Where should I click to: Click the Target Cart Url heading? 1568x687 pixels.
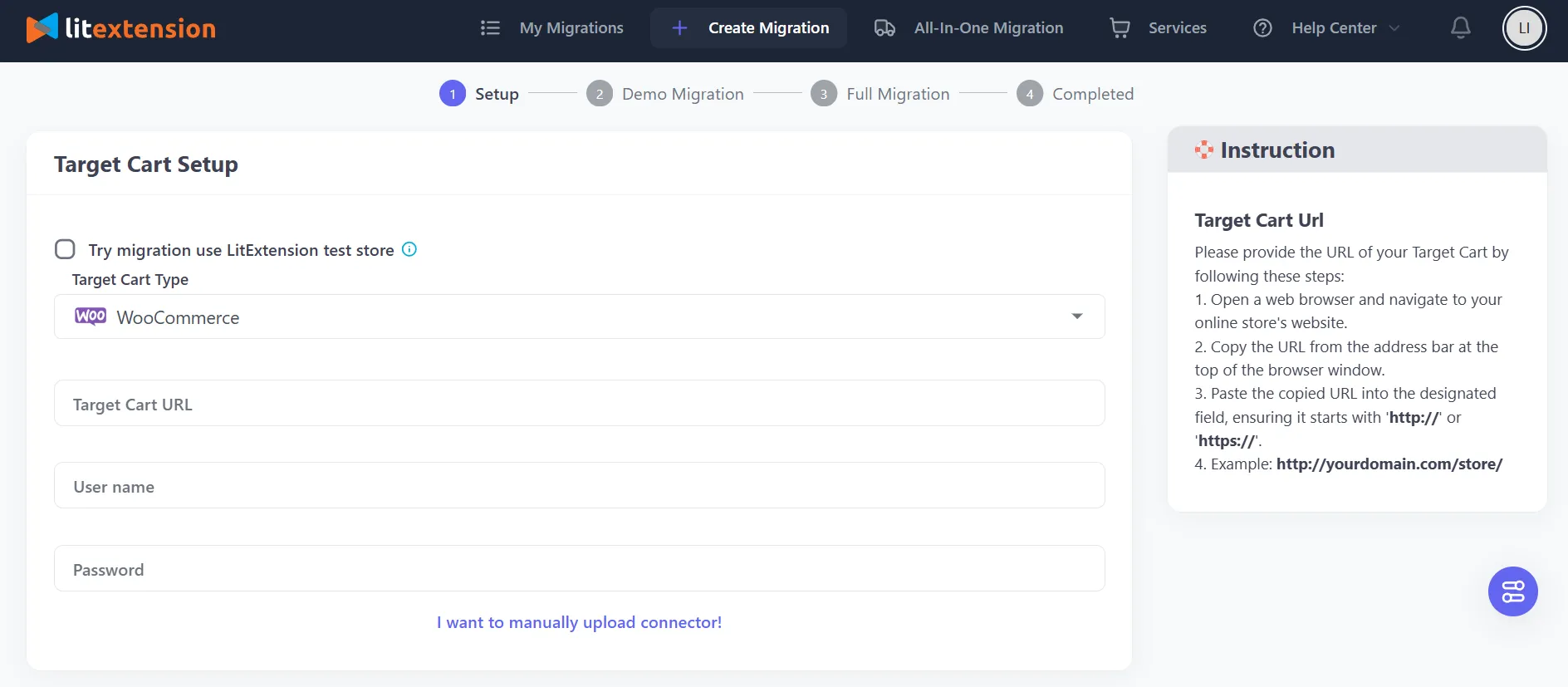pyautogui.click(x=1259, y=220)
